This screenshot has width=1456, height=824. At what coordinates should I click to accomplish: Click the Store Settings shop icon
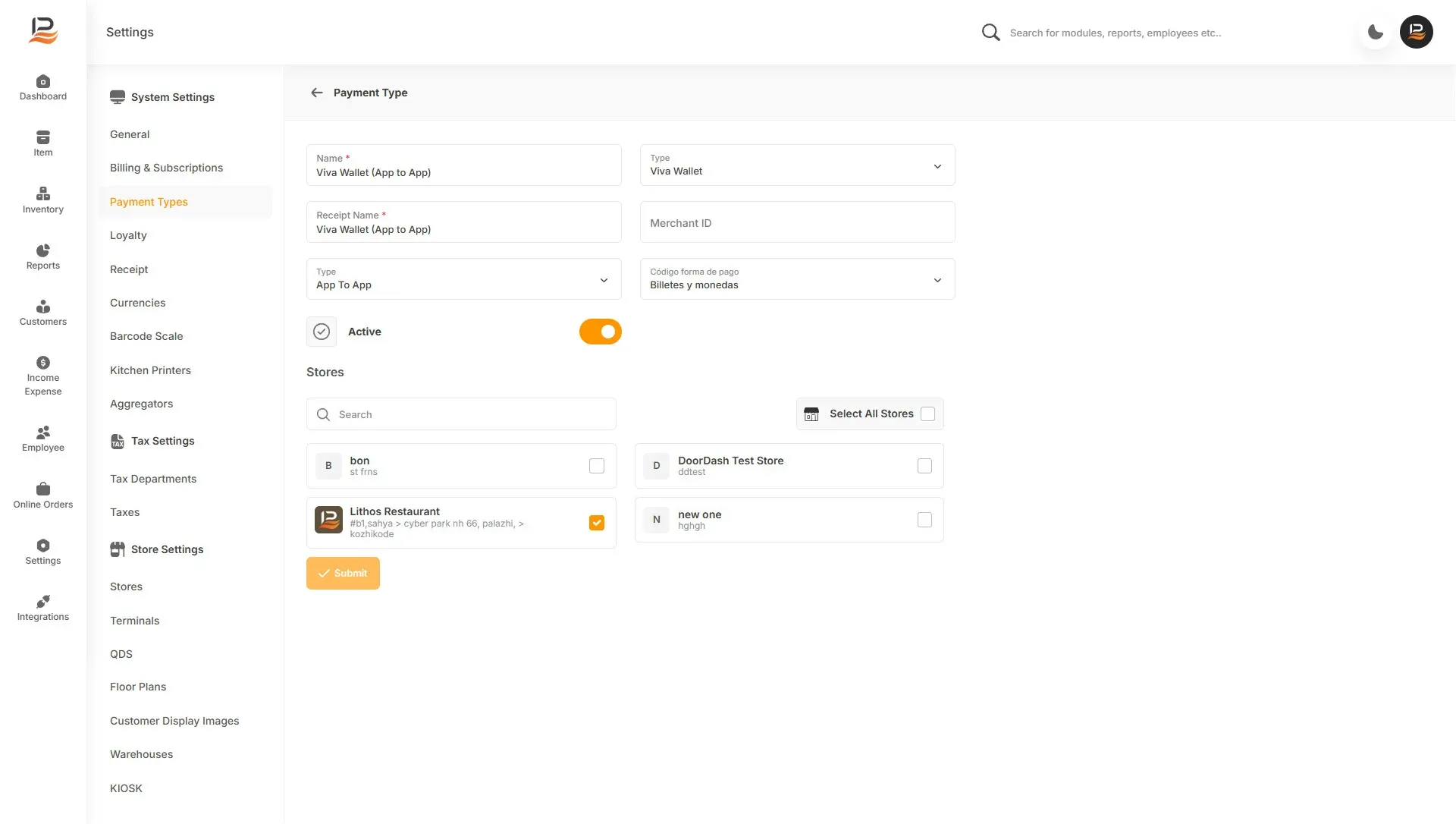pyautogui.click(x=118, y=549)
